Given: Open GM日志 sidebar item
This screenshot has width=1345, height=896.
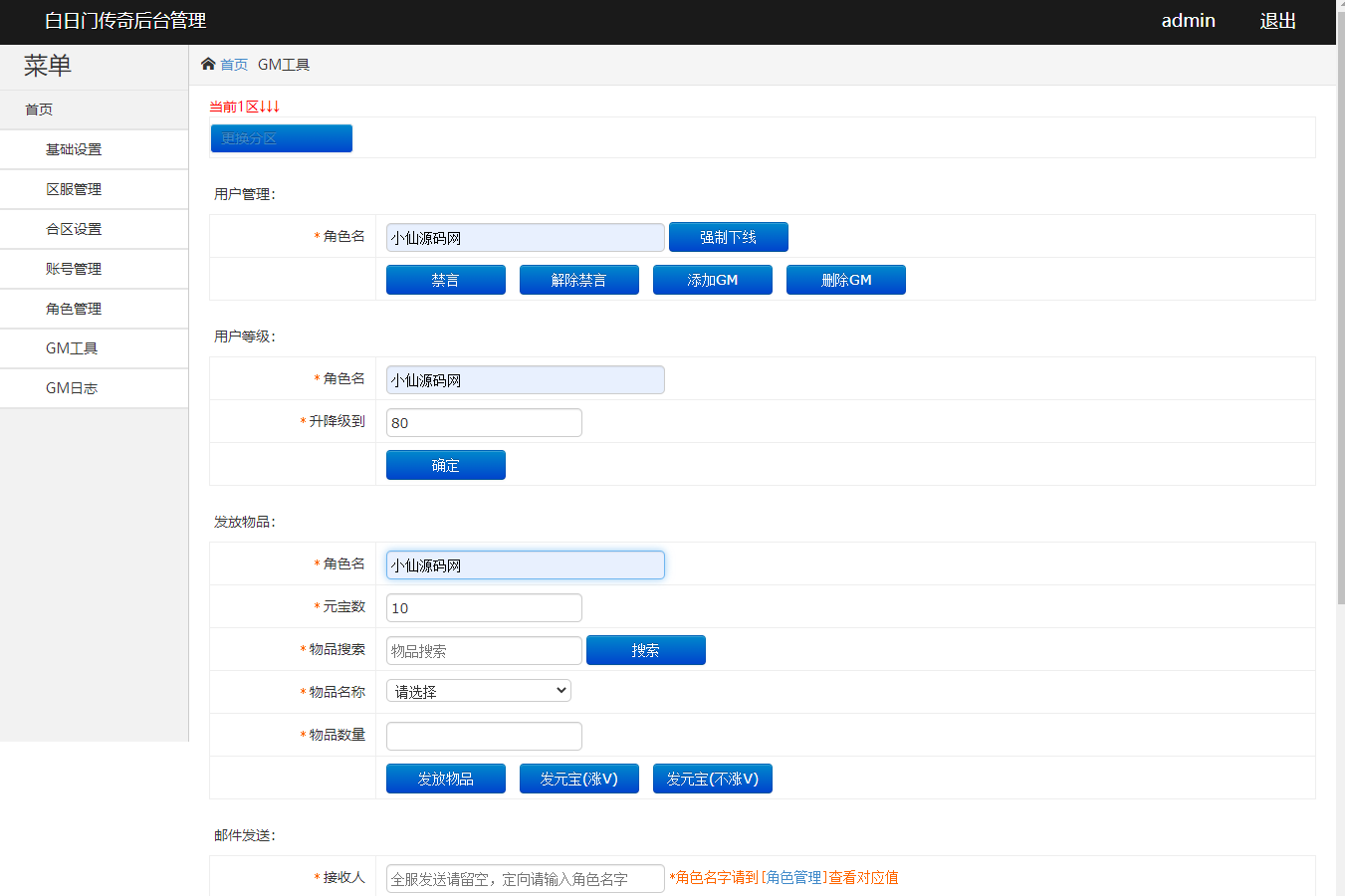Looking at the screenshot, I should coord(95,388).
